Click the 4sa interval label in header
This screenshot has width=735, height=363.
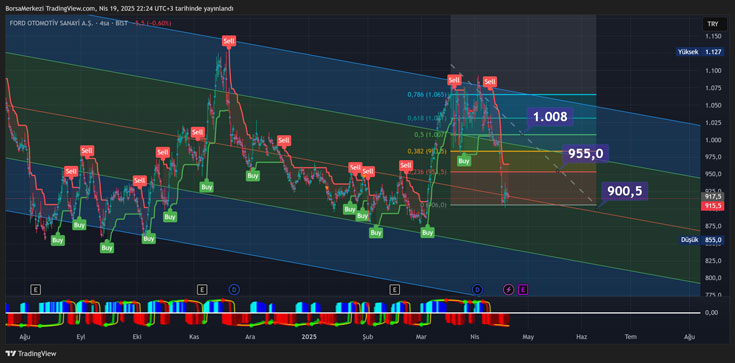coord(106,23)
